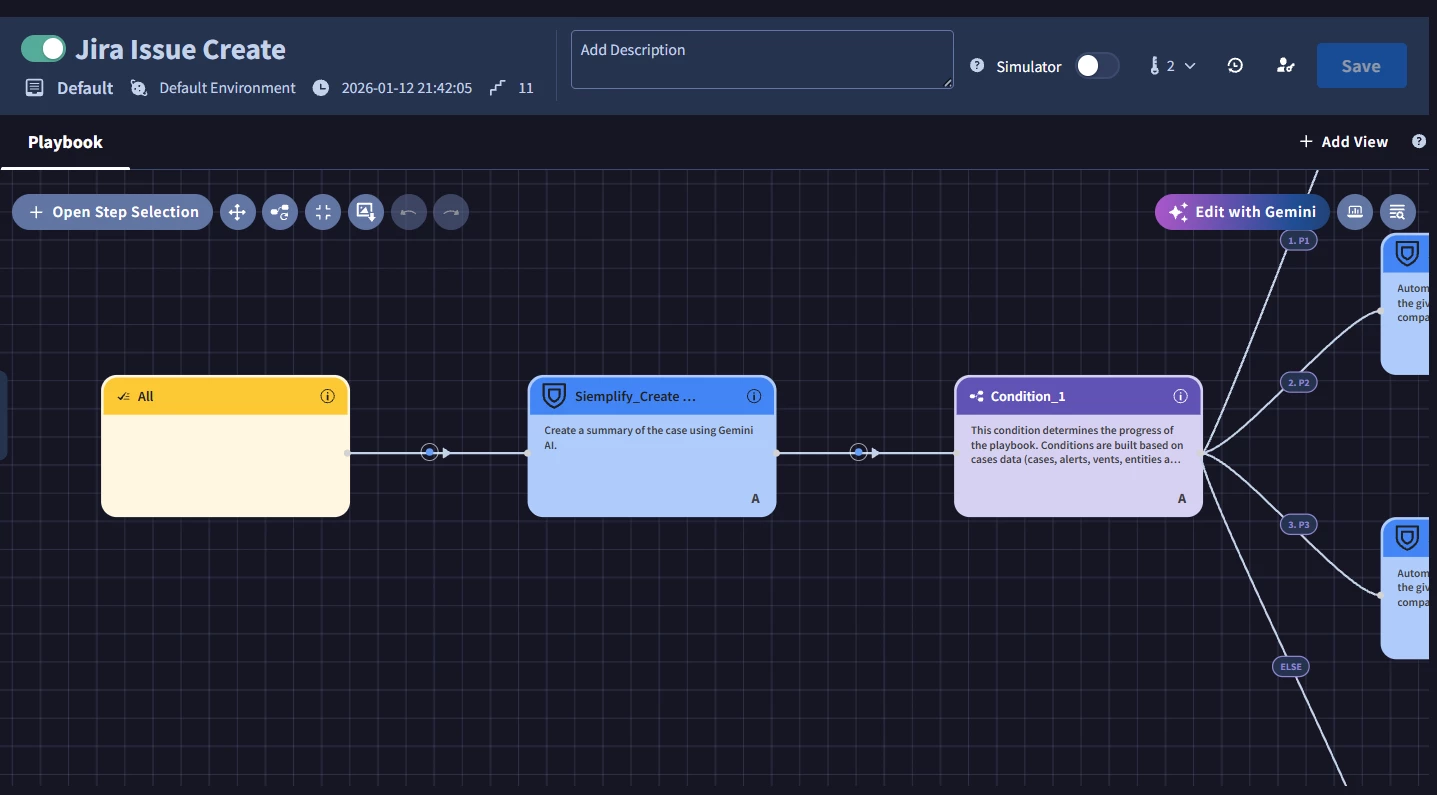The height and width of the screenshot is (795, 1437).
Task: Click Edit with Gemini button
Action: coord(1243,212)
